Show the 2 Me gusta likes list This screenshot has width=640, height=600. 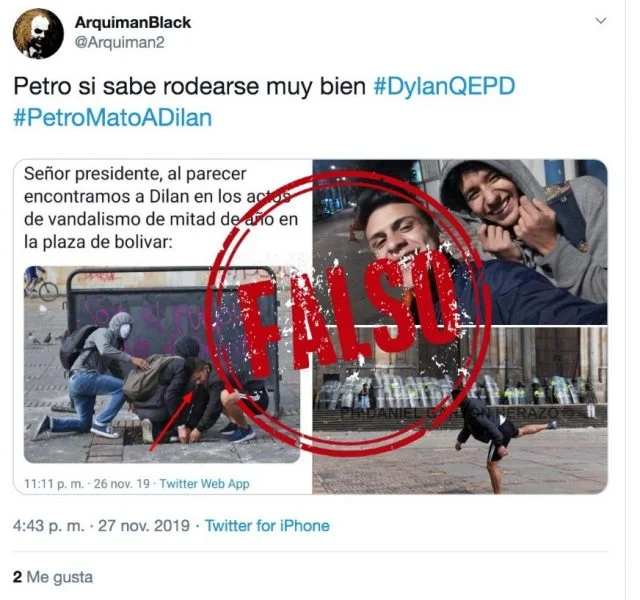click(53, 577)
